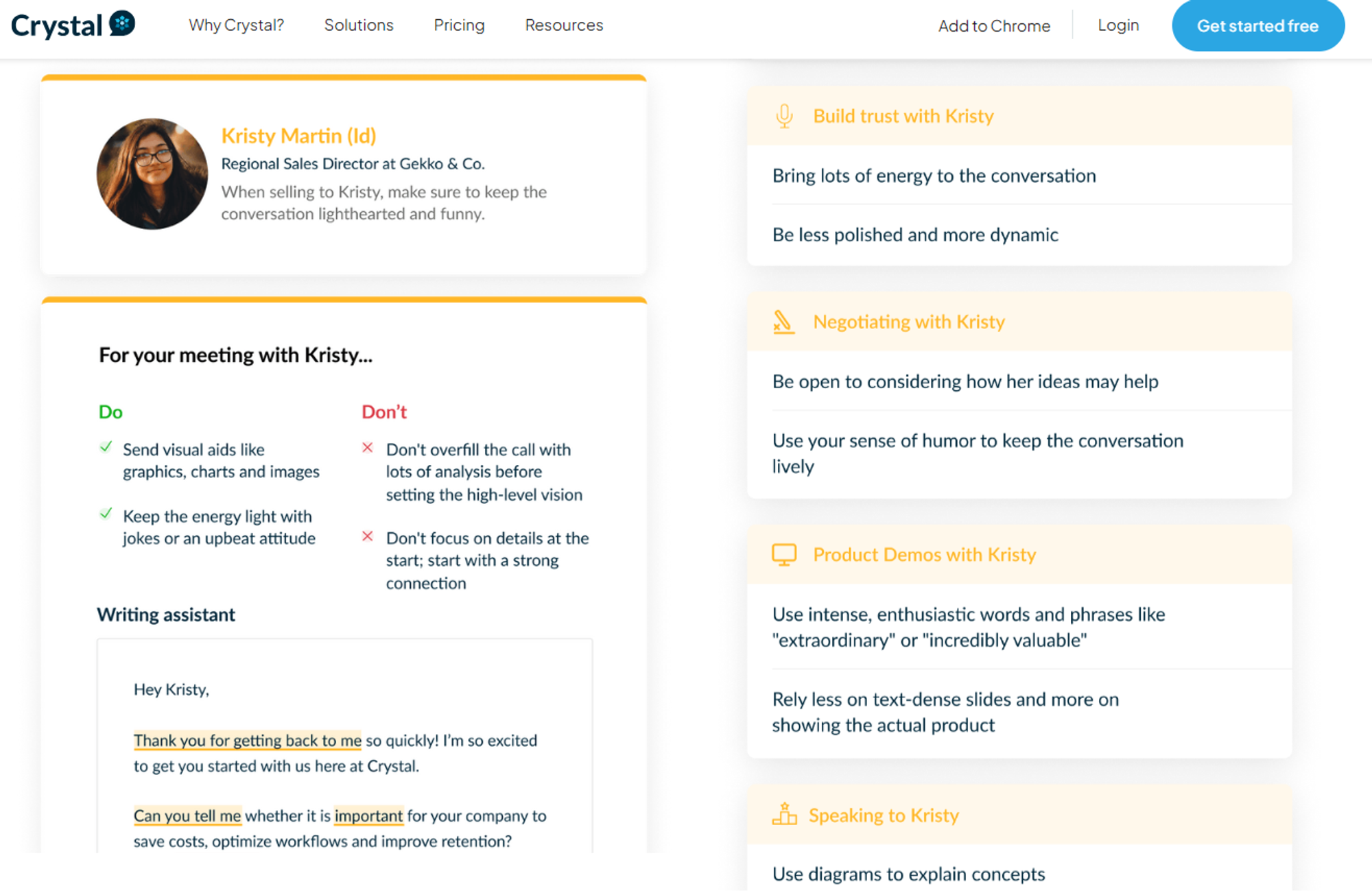Click the green check beside Keep the energy light
This screenshot has height=893, width=1372.
click(106, 514)
